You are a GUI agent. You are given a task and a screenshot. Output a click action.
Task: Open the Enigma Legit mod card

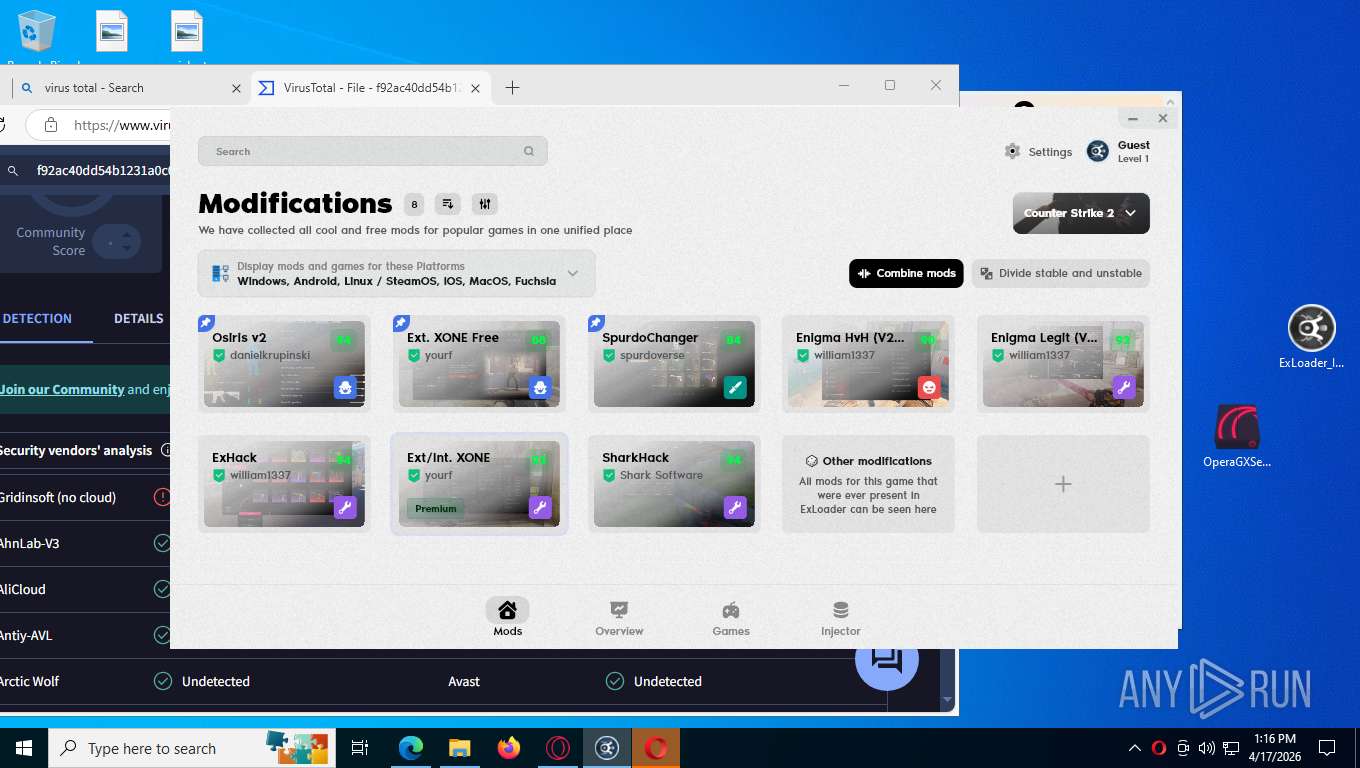[x=1063, y=364]
